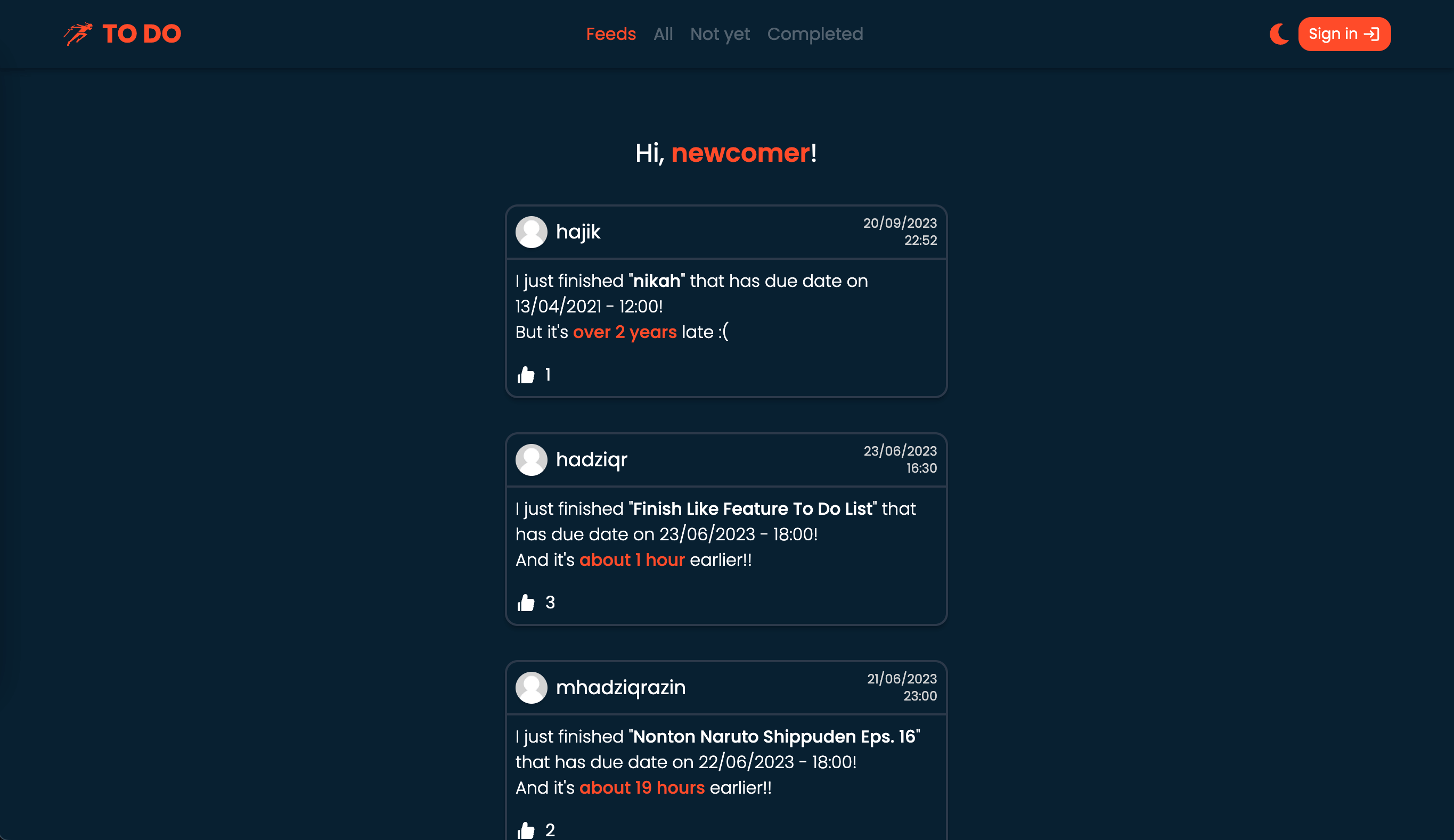The image size is (1454, 840).
Task: Open the username hajik
Action: coord(577,232)
